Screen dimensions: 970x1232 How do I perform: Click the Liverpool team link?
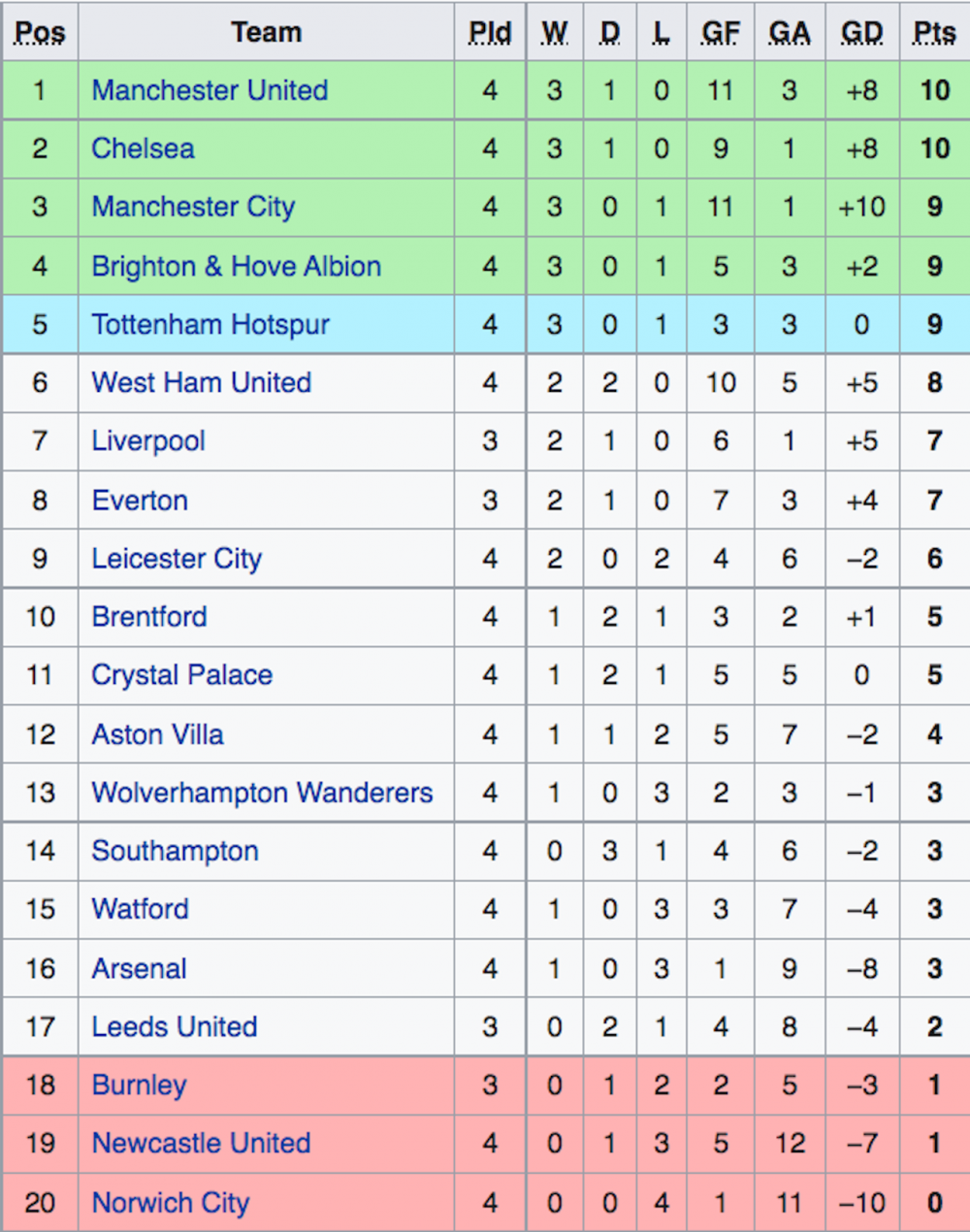(148, 441)
